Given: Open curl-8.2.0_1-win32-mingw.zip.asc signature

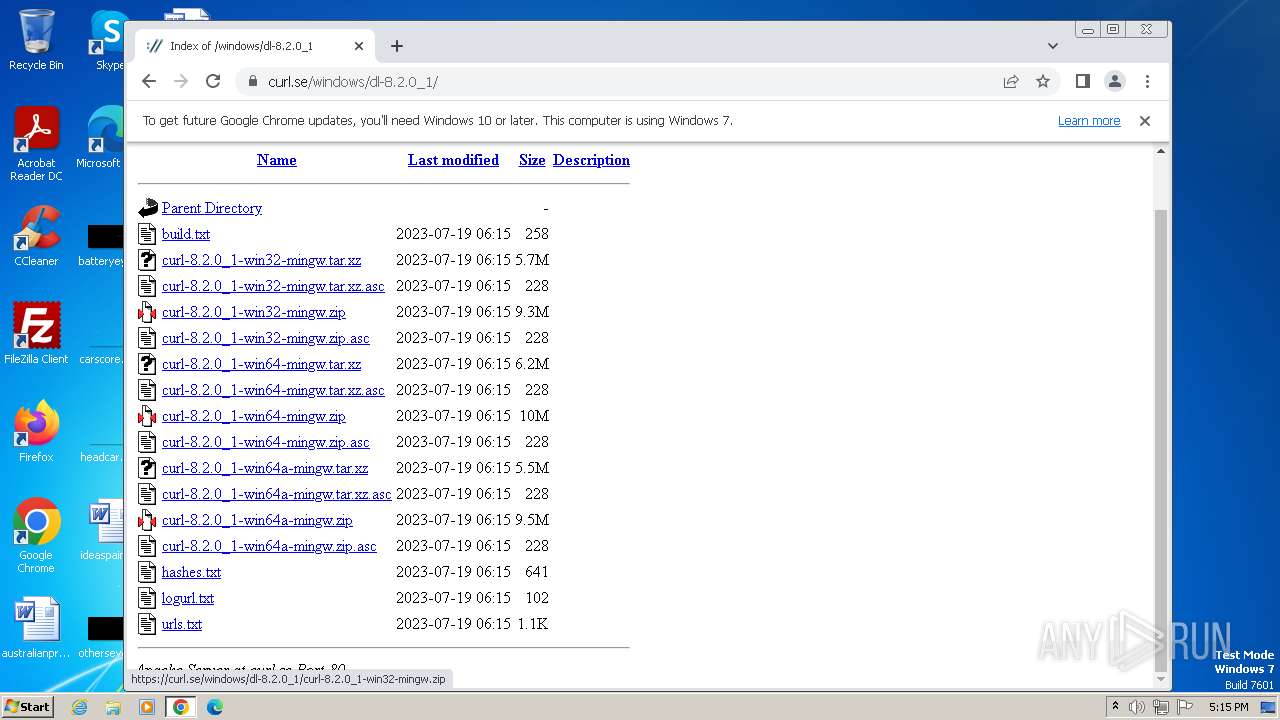Looking at the screenshot, I should click(x=265, y=338).
